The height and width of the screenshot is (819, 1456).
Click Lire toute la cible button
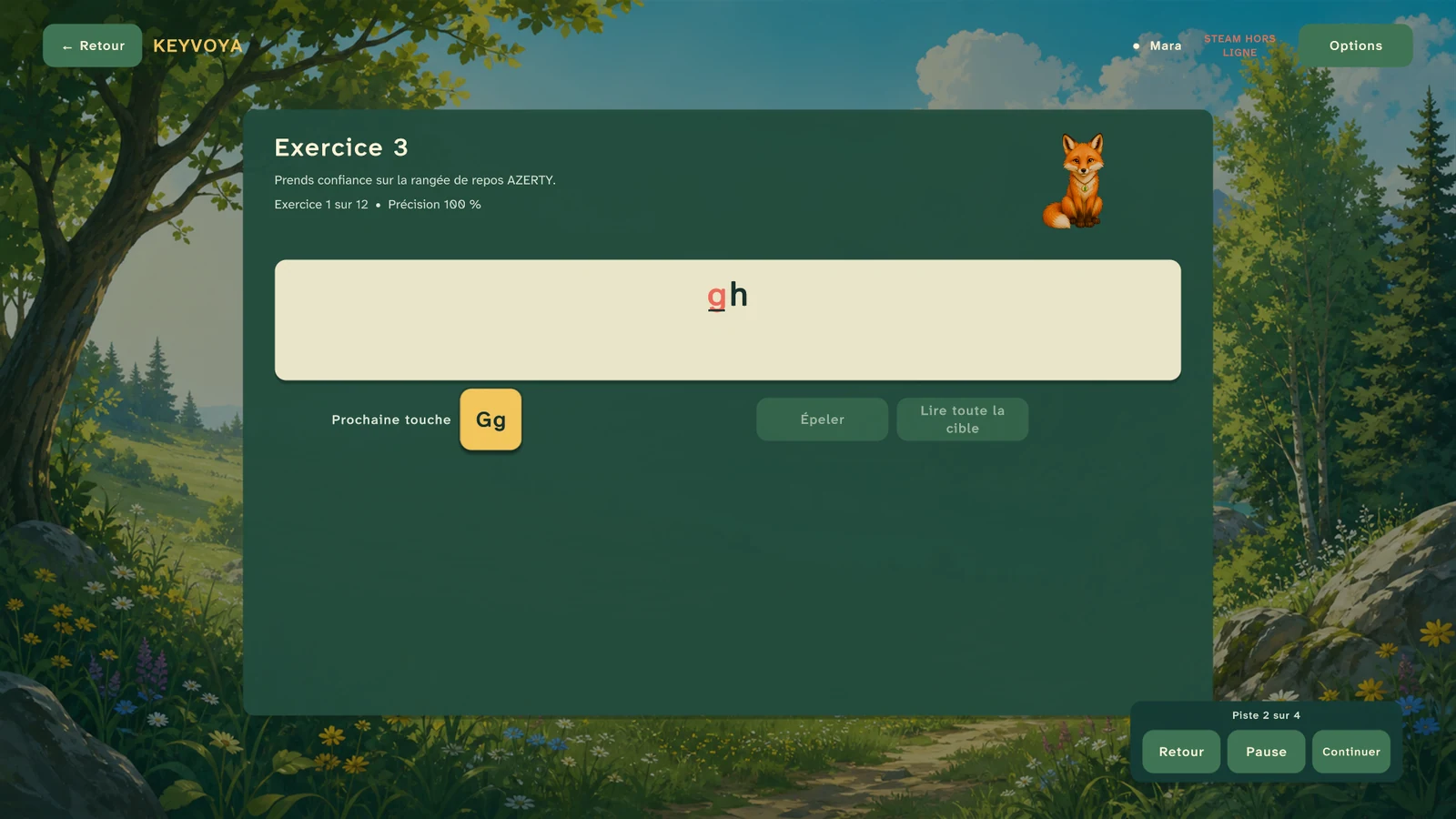[x=962, y=420]
